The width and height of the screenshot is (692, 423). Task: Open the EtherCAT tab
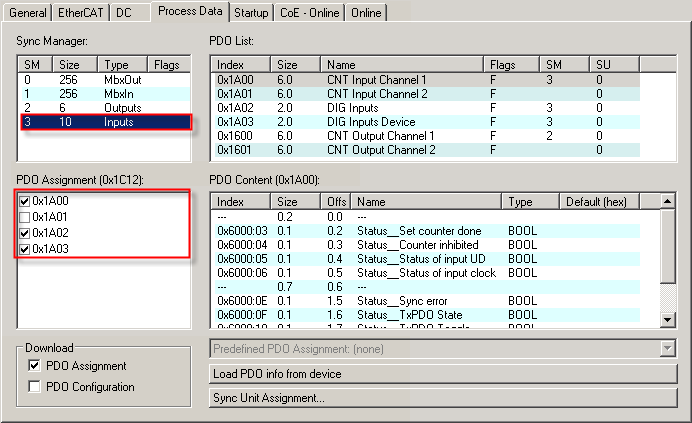(80, 13)
